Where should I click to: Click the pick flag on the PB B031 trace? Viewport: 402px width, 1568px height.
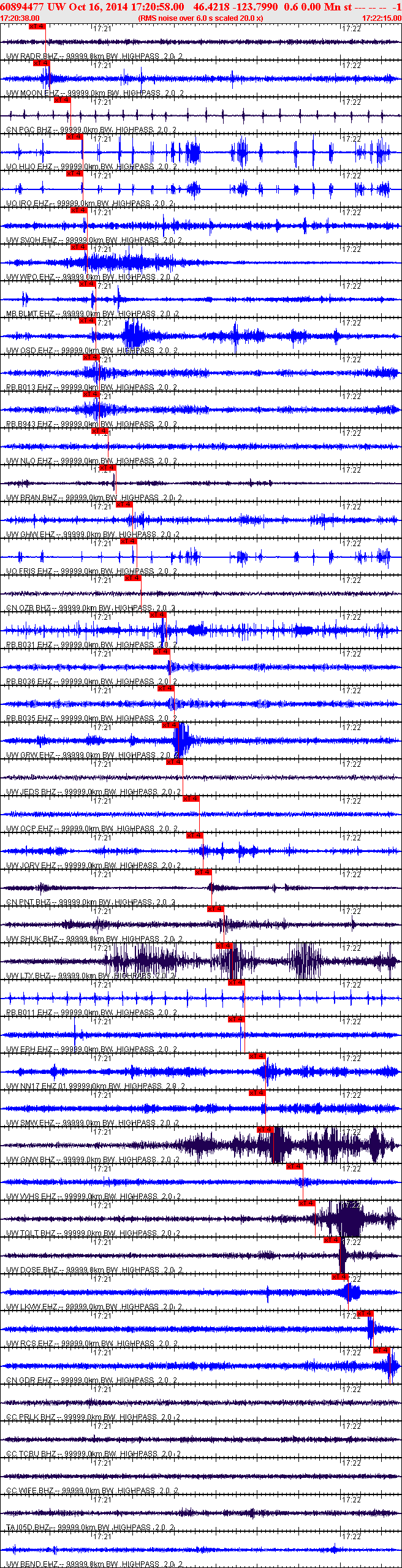[158, 615]
